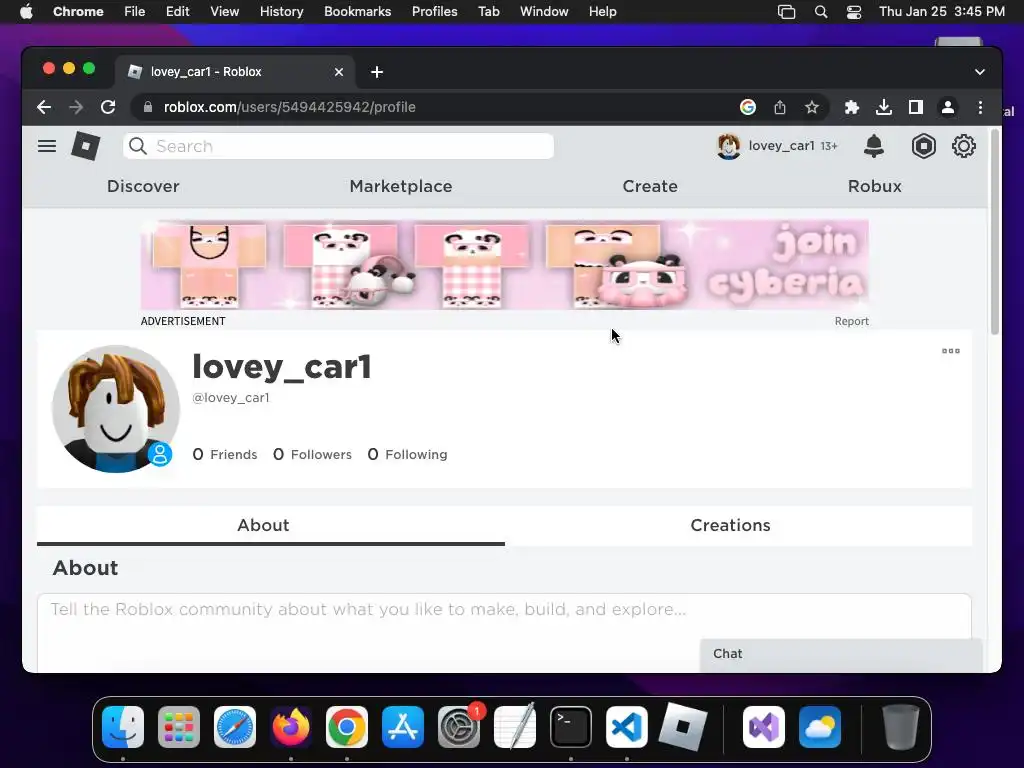Click the Google icon in address bar
The height and width of the screenshot is (768, 1024).
click(x=748, y=107)
